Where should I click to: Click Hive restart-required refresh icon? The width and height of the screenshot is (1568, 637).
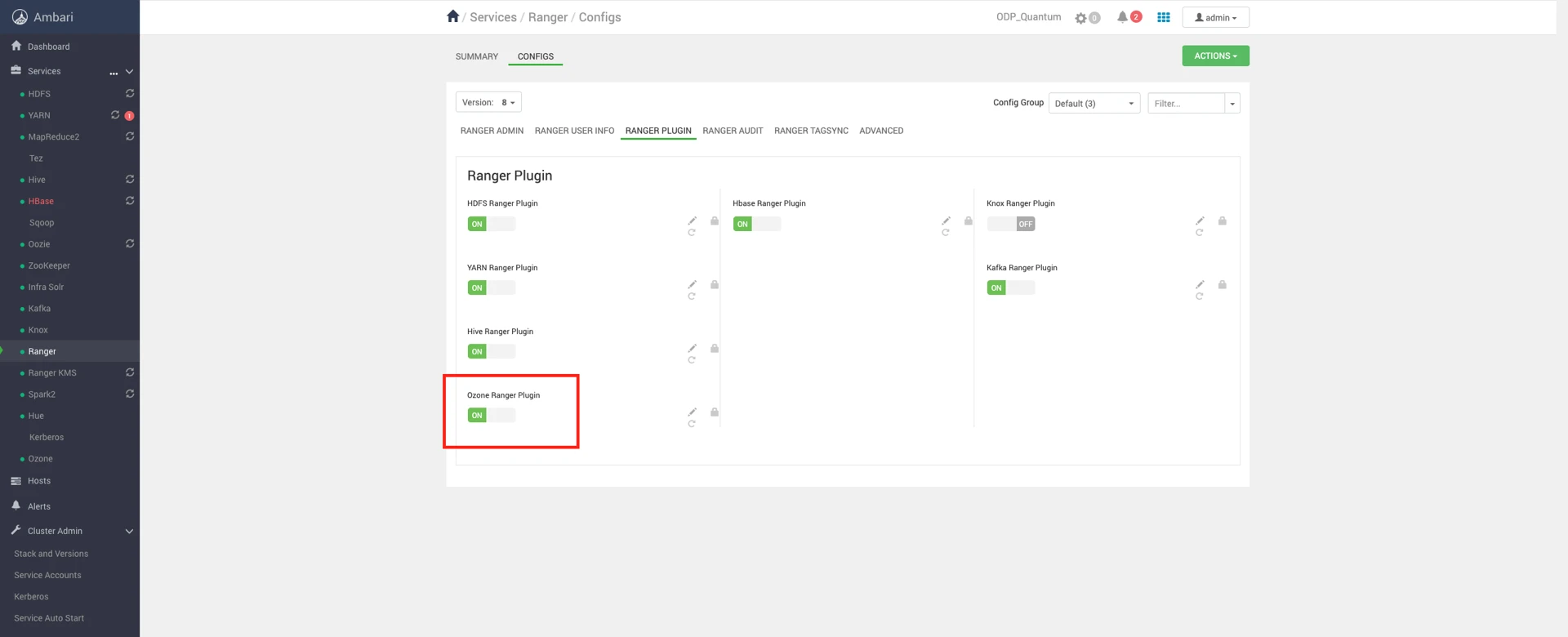[130, 180]
